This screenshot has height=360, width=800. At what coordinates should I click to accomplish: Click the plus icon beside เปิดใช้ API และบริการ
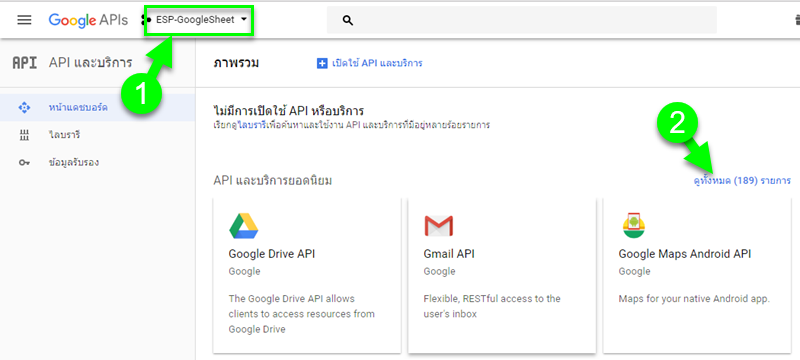(322, 64)
